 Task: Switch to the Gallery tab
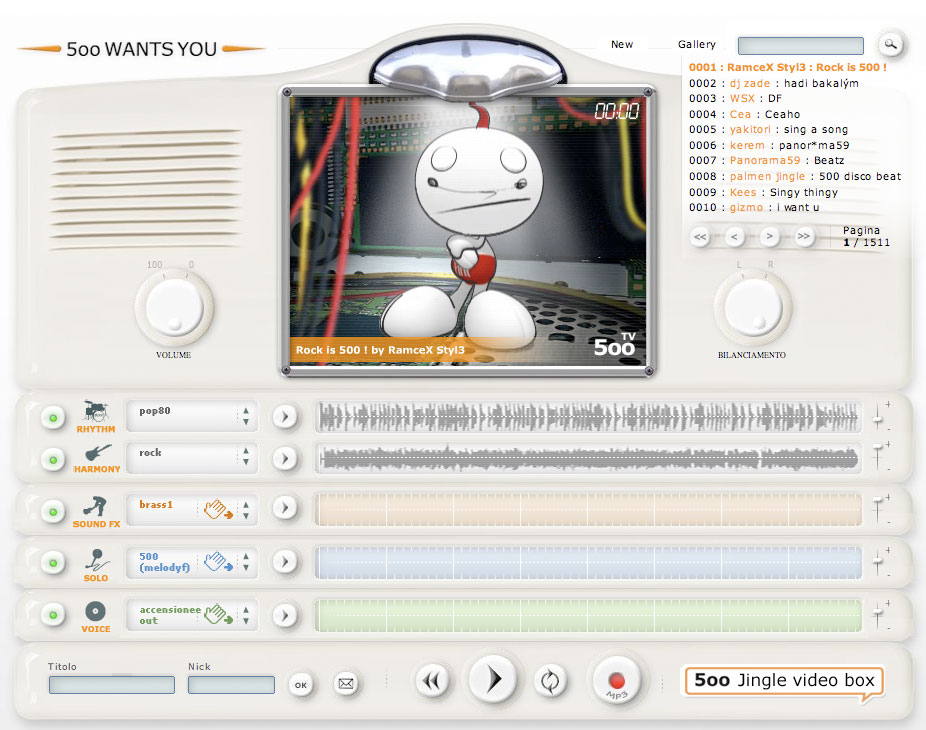point(697,44)
